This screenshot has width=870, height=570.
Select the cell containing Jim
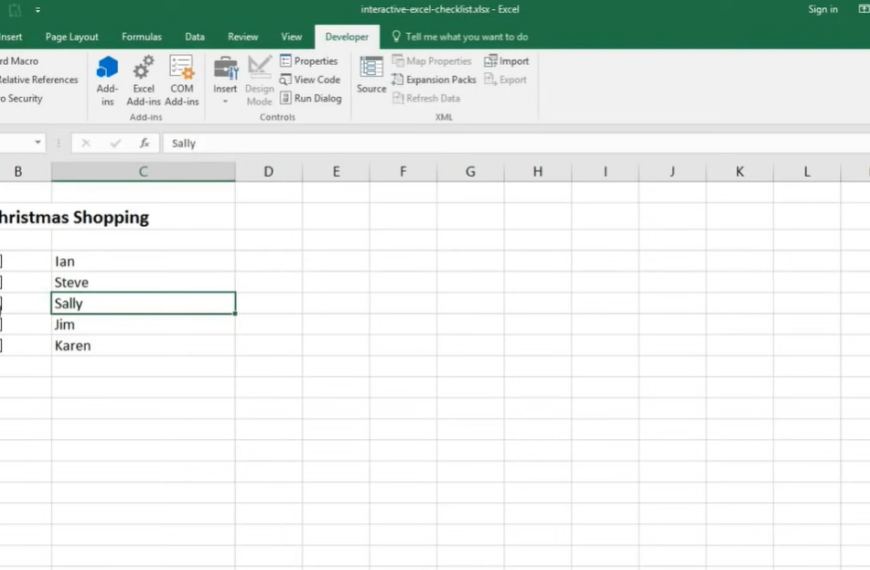pos(143,324)
